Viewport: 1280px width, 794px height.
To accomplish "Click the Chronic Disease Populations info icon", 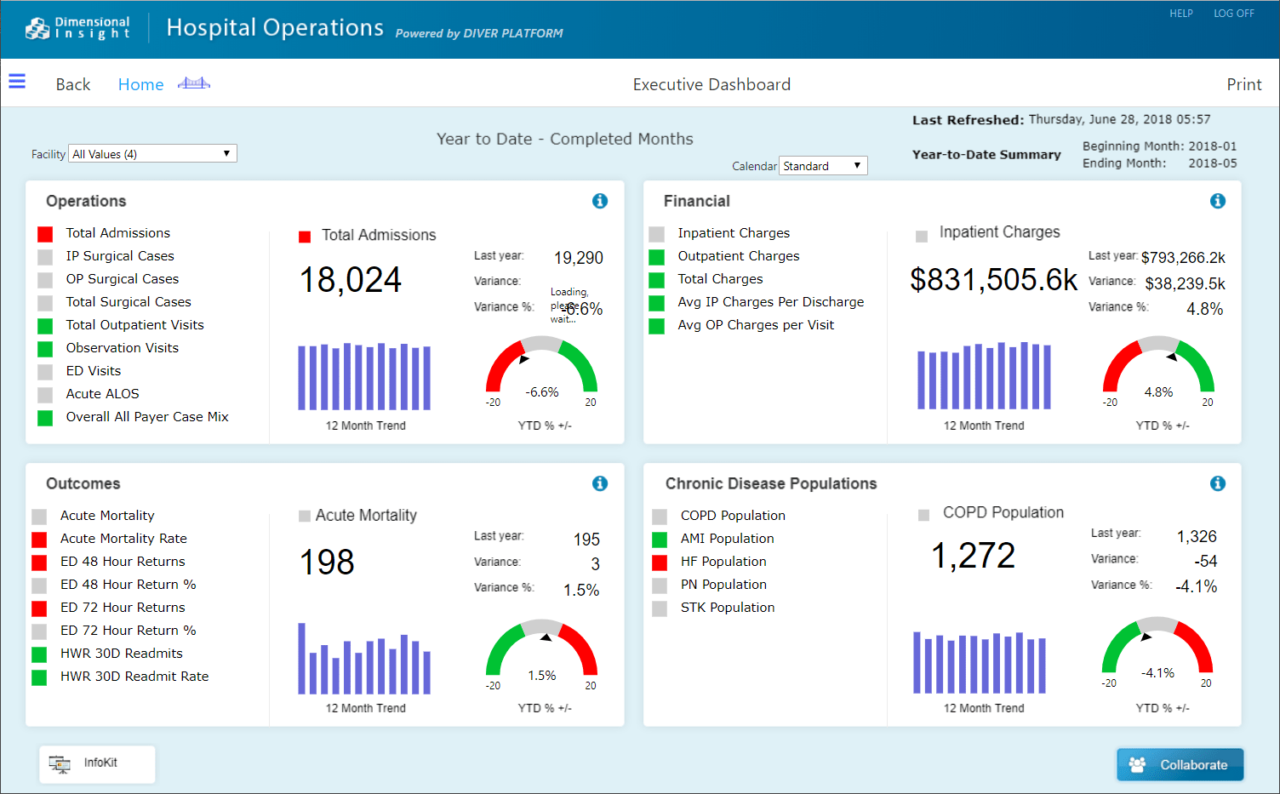I will click(x=1217, y=483).
